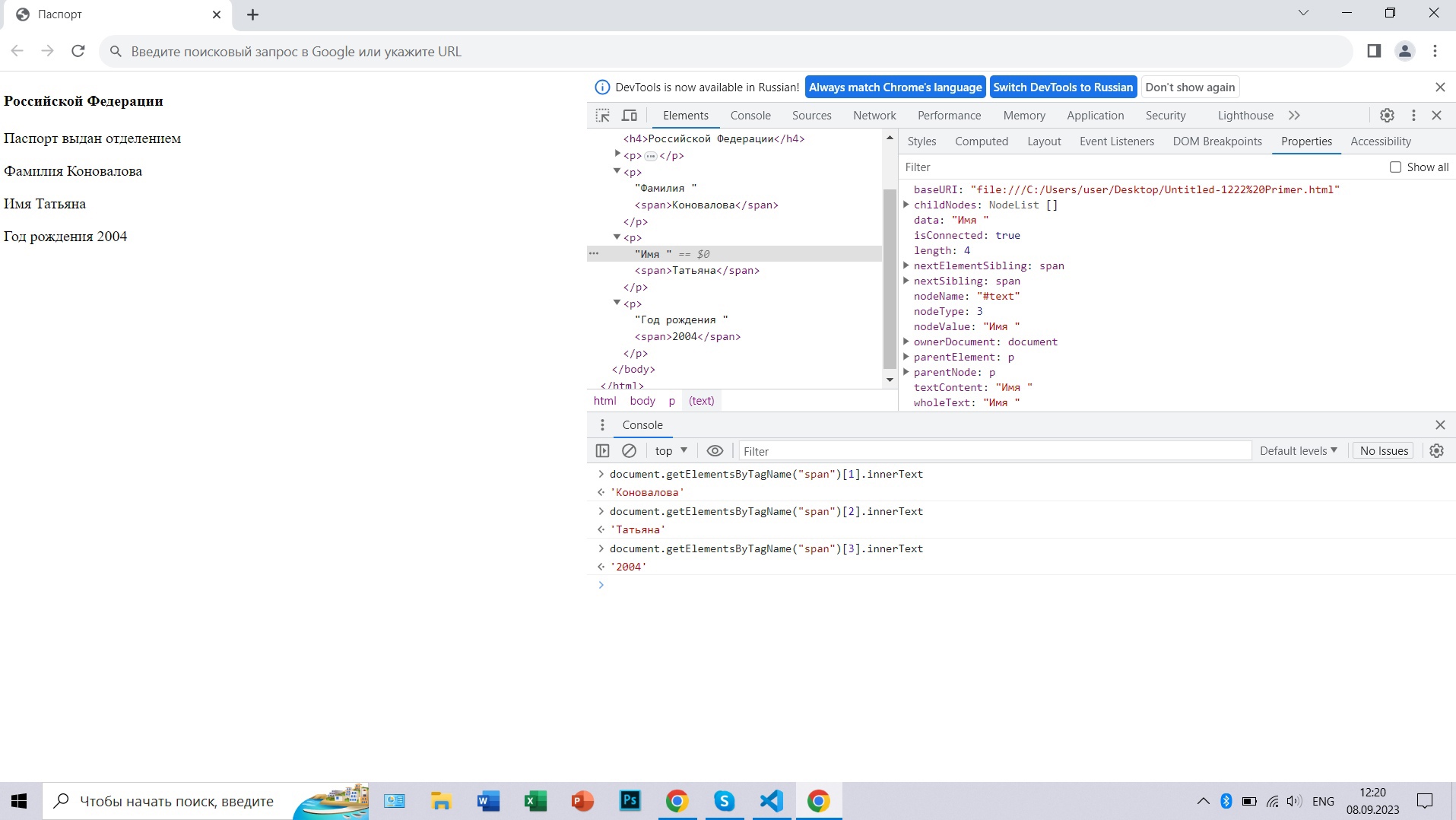This screenshot has width=1456, height=820.
Task: Open console settings gear icon
Action: 1436,451
